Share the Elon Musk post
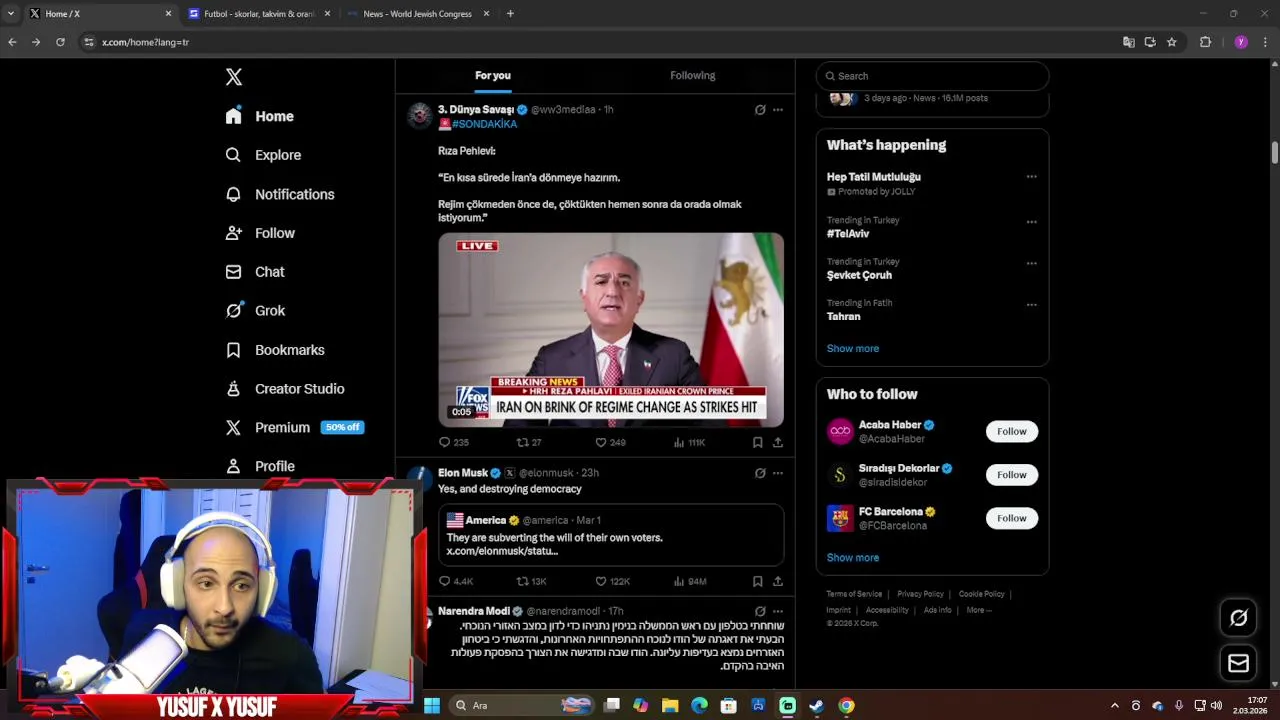The width and height of the screenshot is (1280, 720). click(778, 581)
